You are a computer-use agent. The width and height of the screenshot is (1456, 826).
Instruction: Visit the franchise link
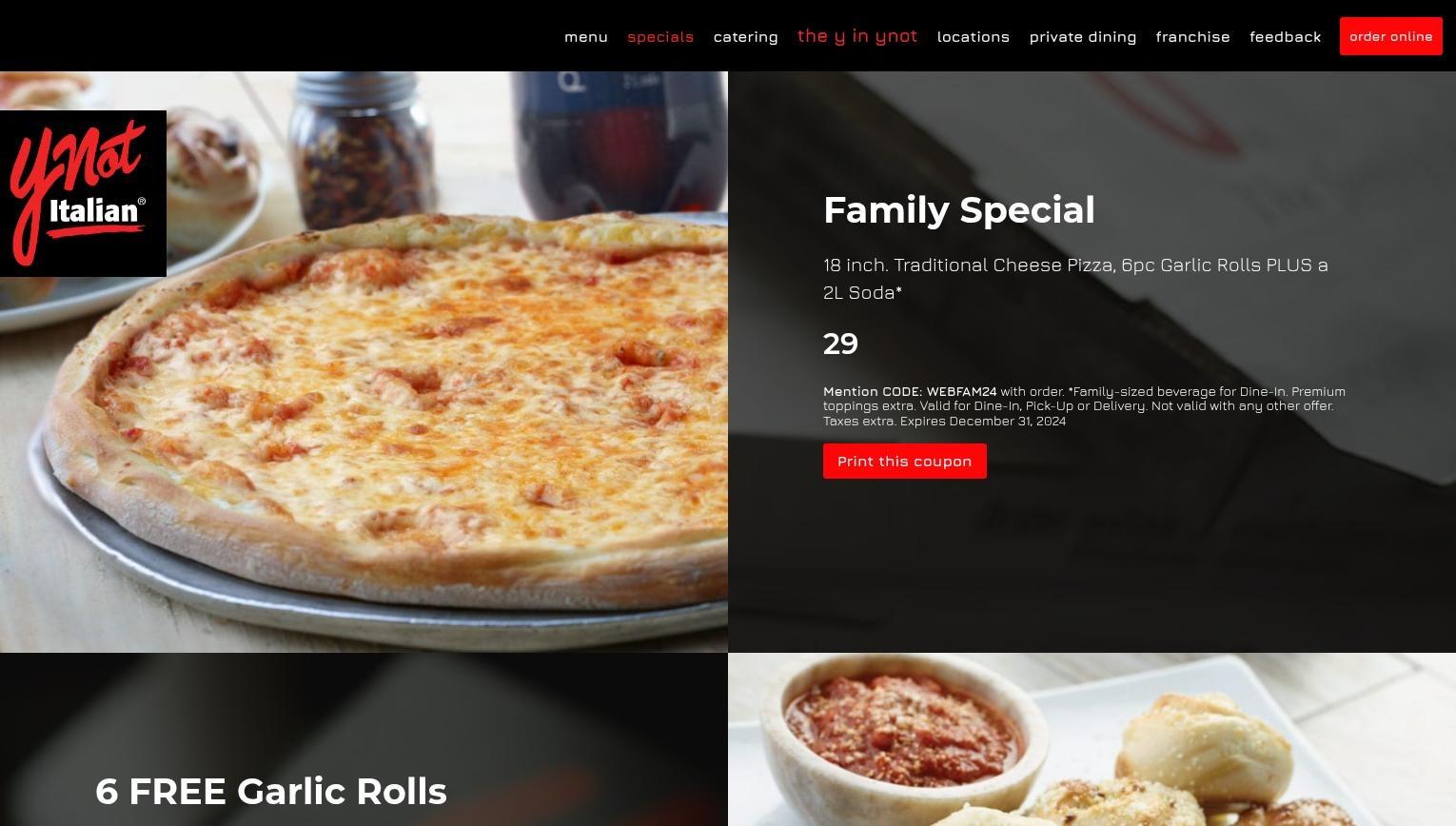[1193, 37]
